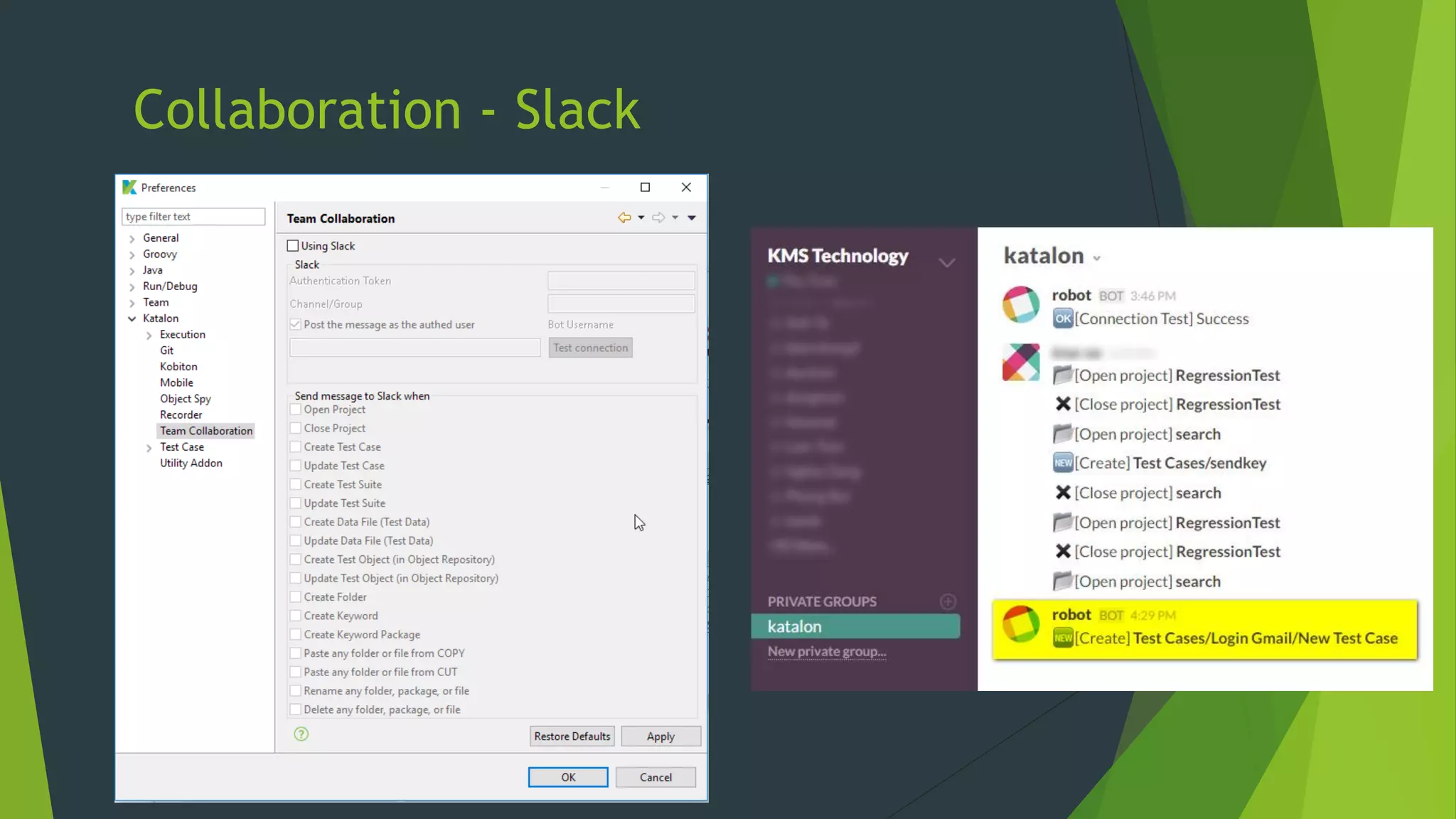Screen dimensions: 1456x819
Task: Toggle Post the message as the authed user
Action: point(295,324)
